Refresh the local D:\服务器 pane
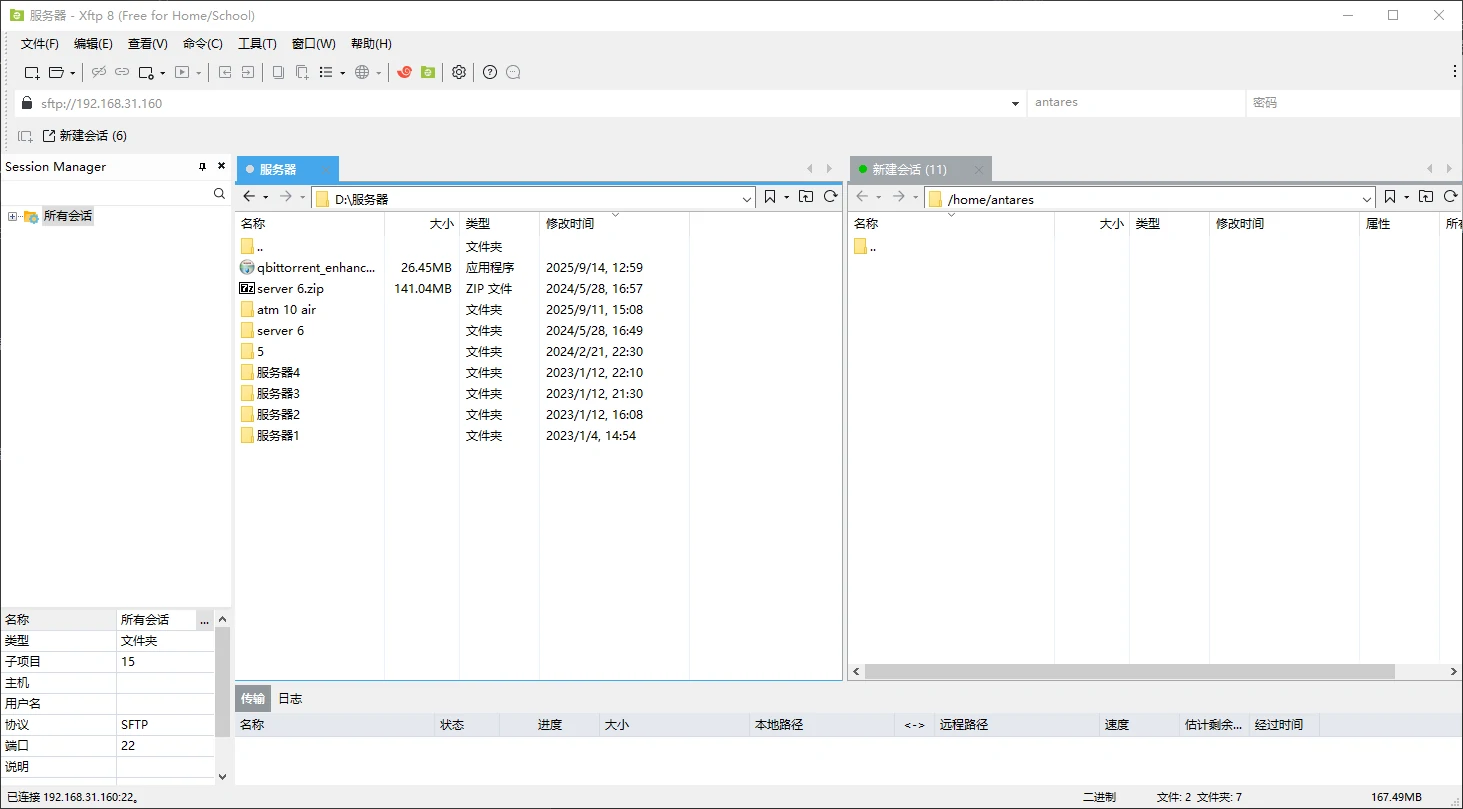 (x=830, y=197)
